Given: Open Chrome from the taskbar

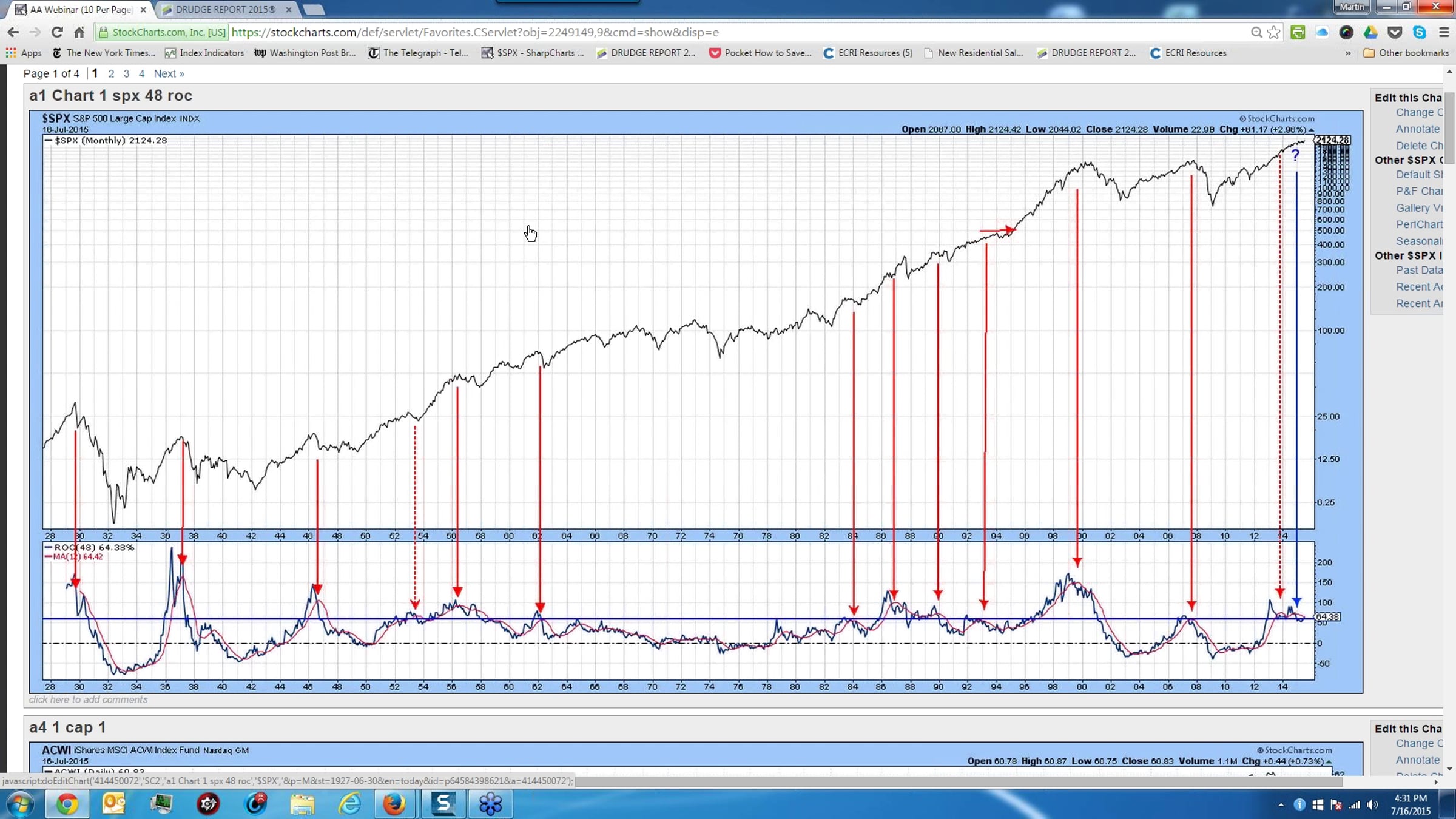Looking at the screenshot, I should pos(67,804).
